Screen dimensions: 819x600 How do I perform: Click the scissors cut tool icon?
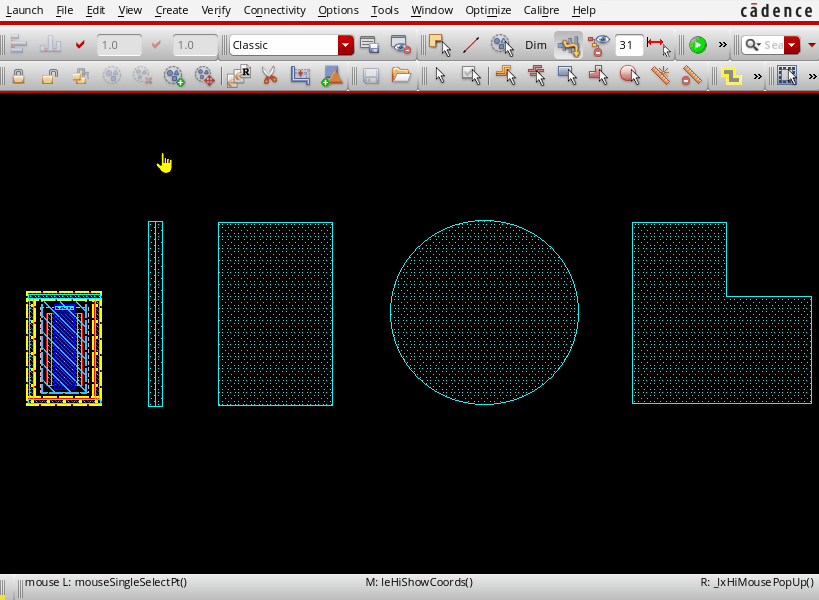(269, 75)
